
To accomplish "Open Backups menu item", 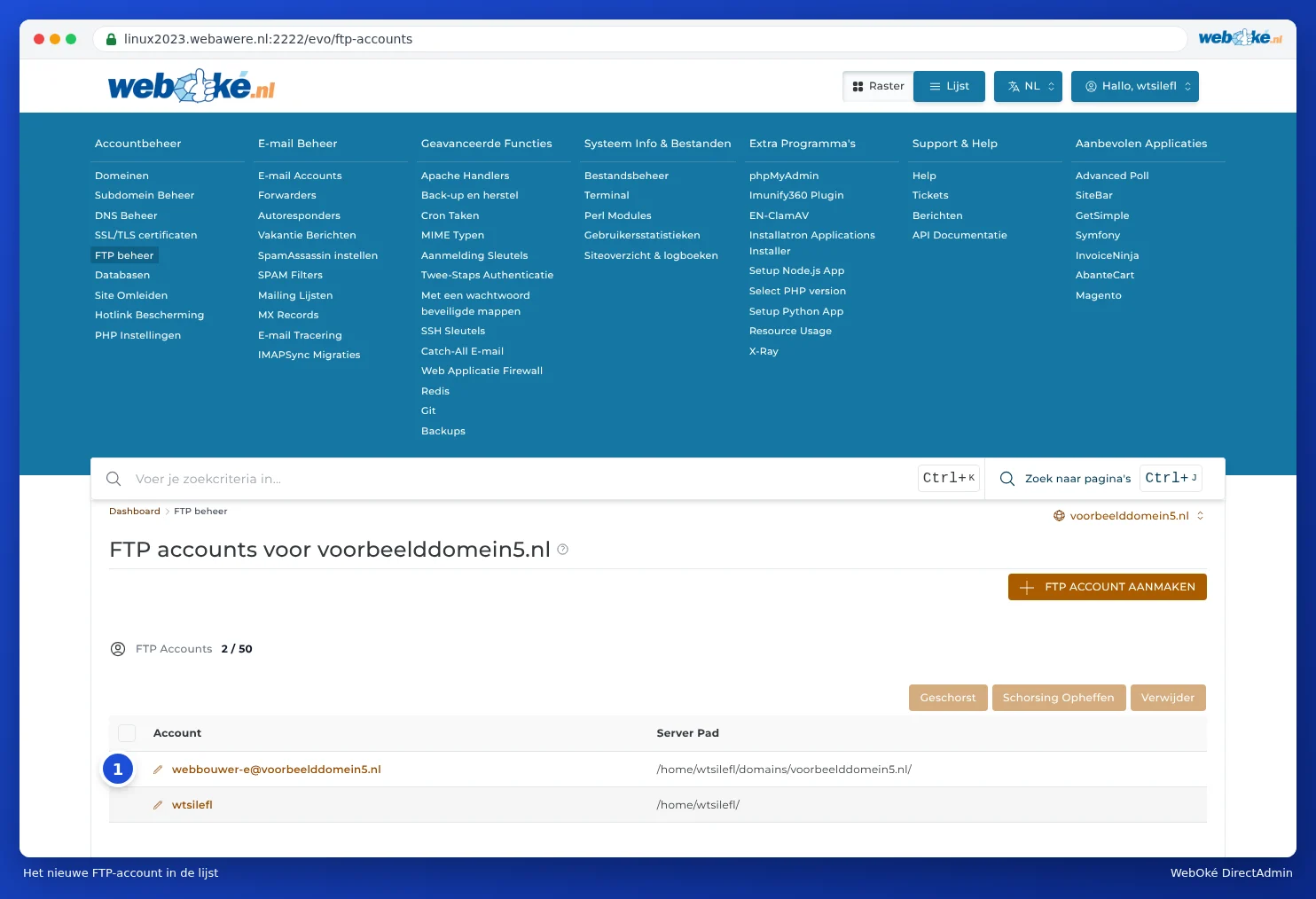I will click(x=443, y=431).
